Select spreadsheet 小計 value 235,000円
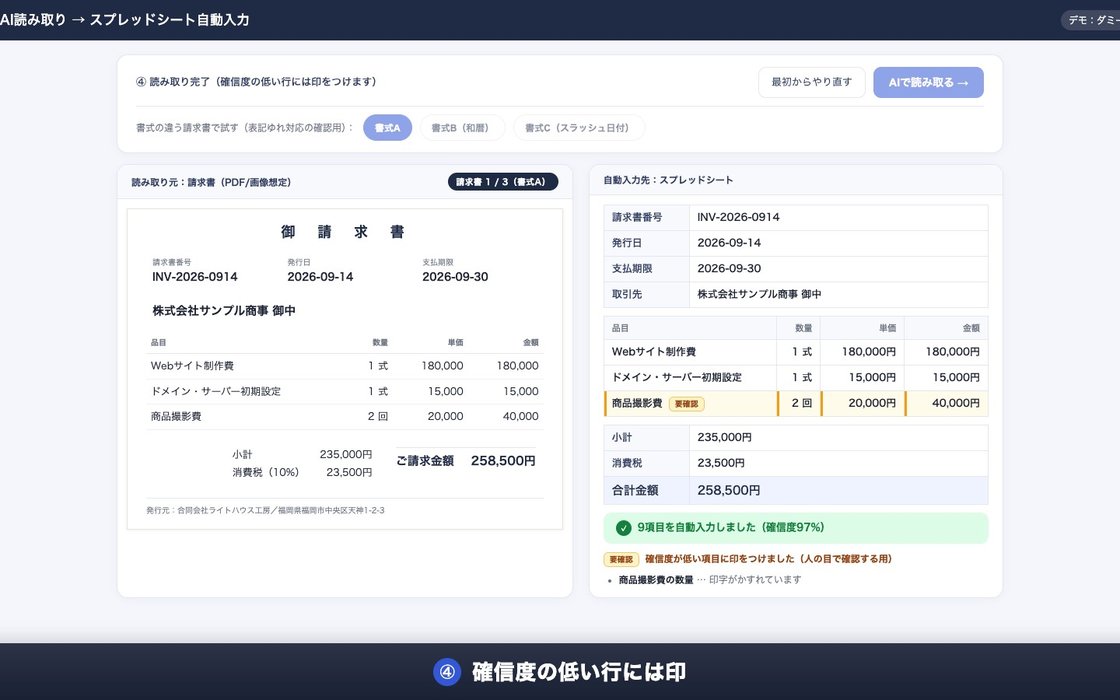The height and width of the screenshot is (700, 1120). [839, 438]
